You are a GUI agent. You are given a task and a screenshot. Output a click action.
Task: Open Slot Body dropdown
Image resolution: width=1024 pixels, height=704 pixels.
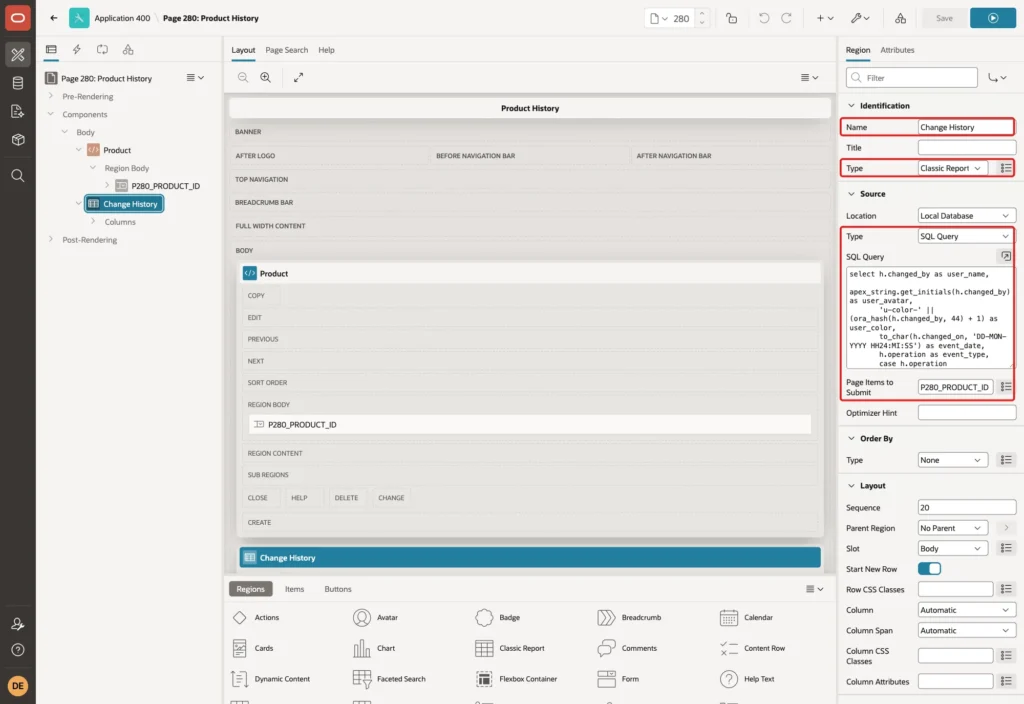click(x=952, y=549)
